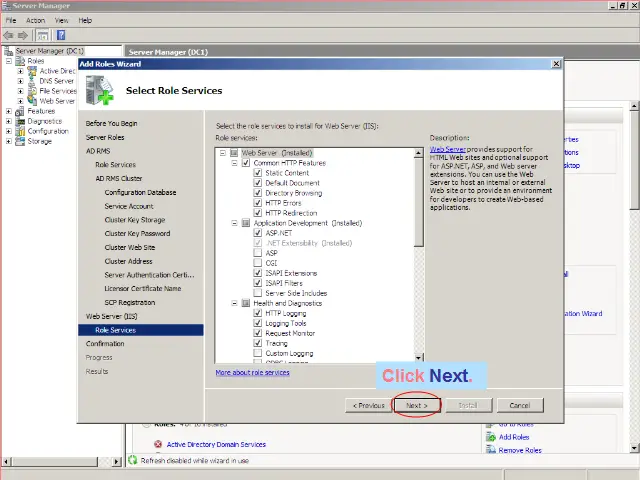Open the View menu
Screen dimensions: 640x480
coord(62,20)
